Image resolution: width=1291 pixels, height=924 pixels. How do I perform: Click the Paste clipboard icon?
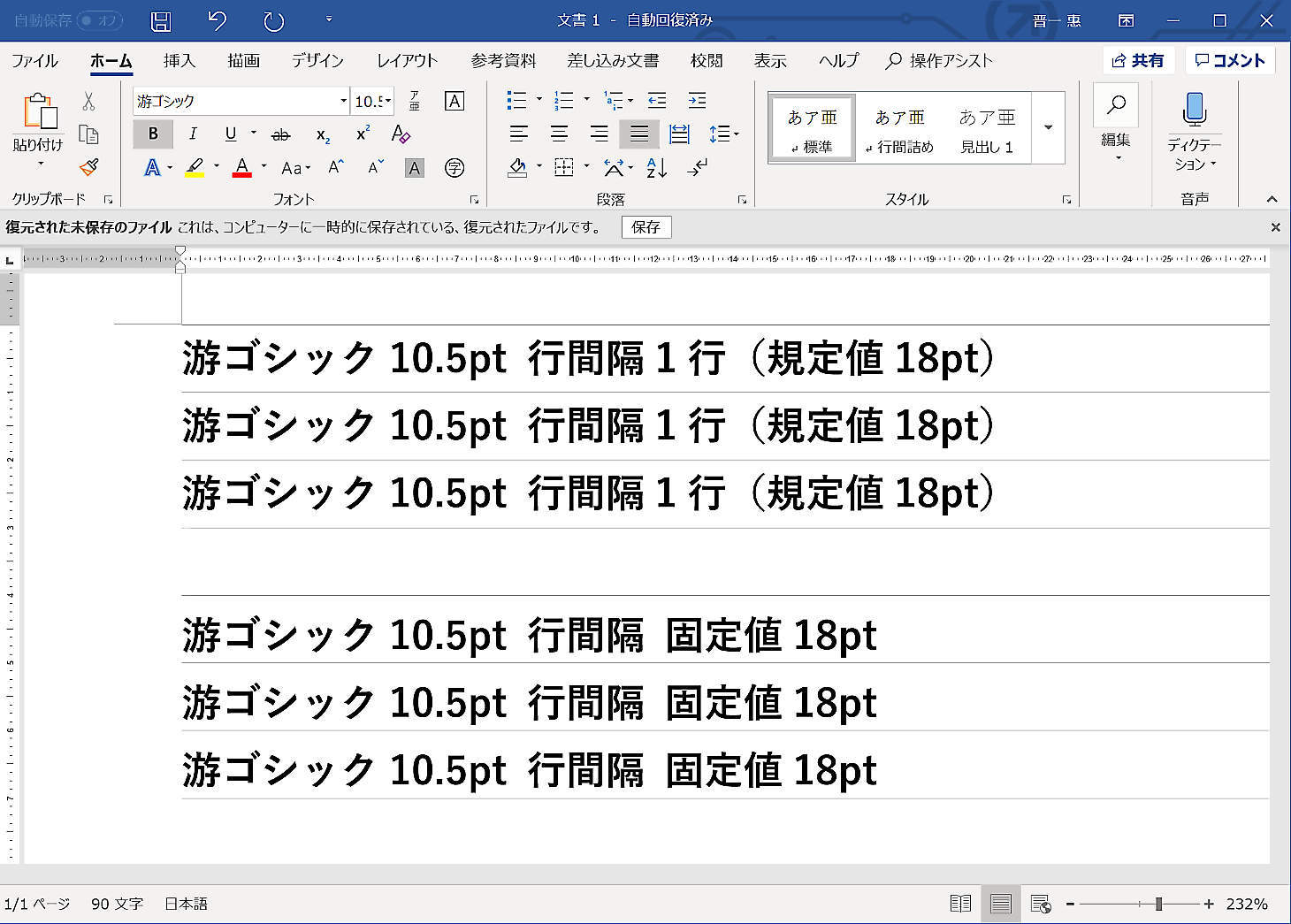pyautogui.click(x=40, y=111)
